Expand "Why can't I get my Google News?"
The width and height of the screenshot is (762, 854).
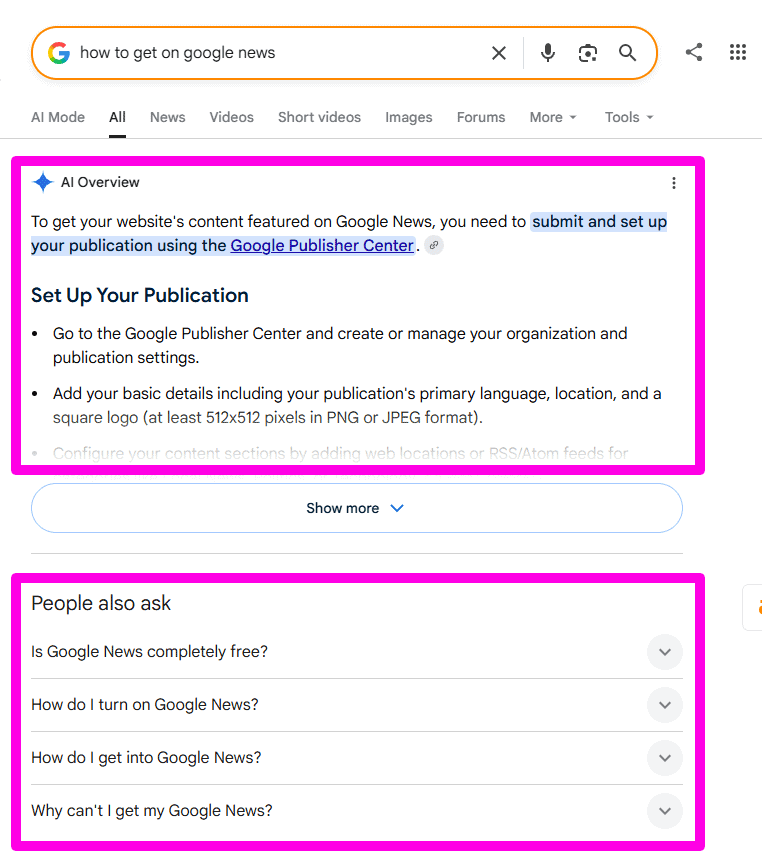pos(357,811)
